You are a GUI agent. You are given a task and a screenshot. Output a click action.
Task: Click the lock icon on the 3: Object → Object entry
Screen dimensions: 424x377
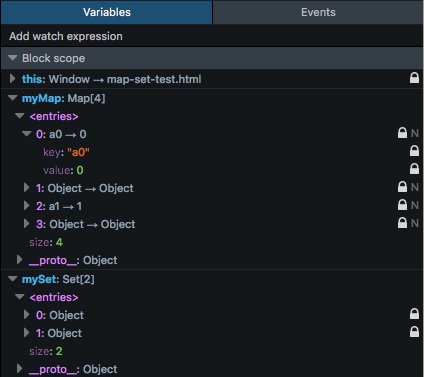click(402, 223)
